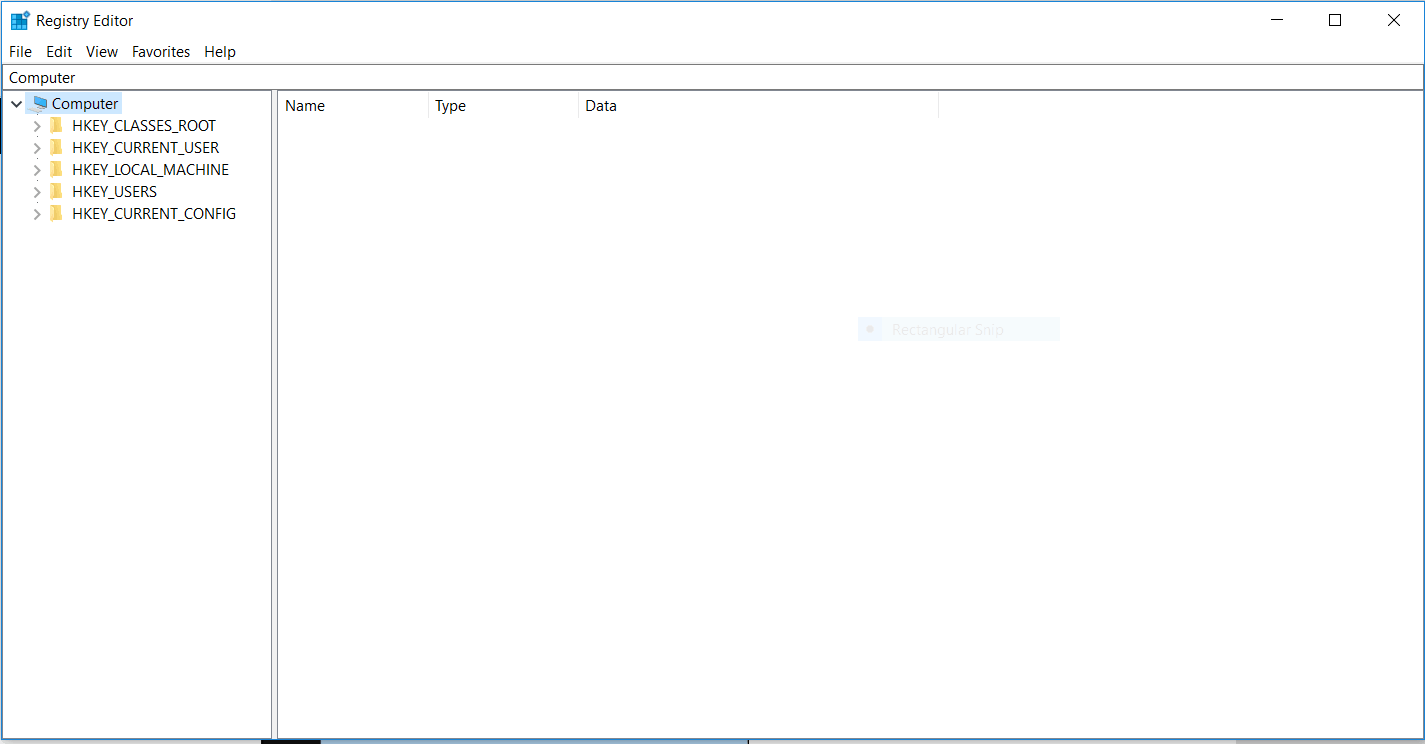Sort by the Type column header
The image size is (1425, 744).
tap(504, 105)
